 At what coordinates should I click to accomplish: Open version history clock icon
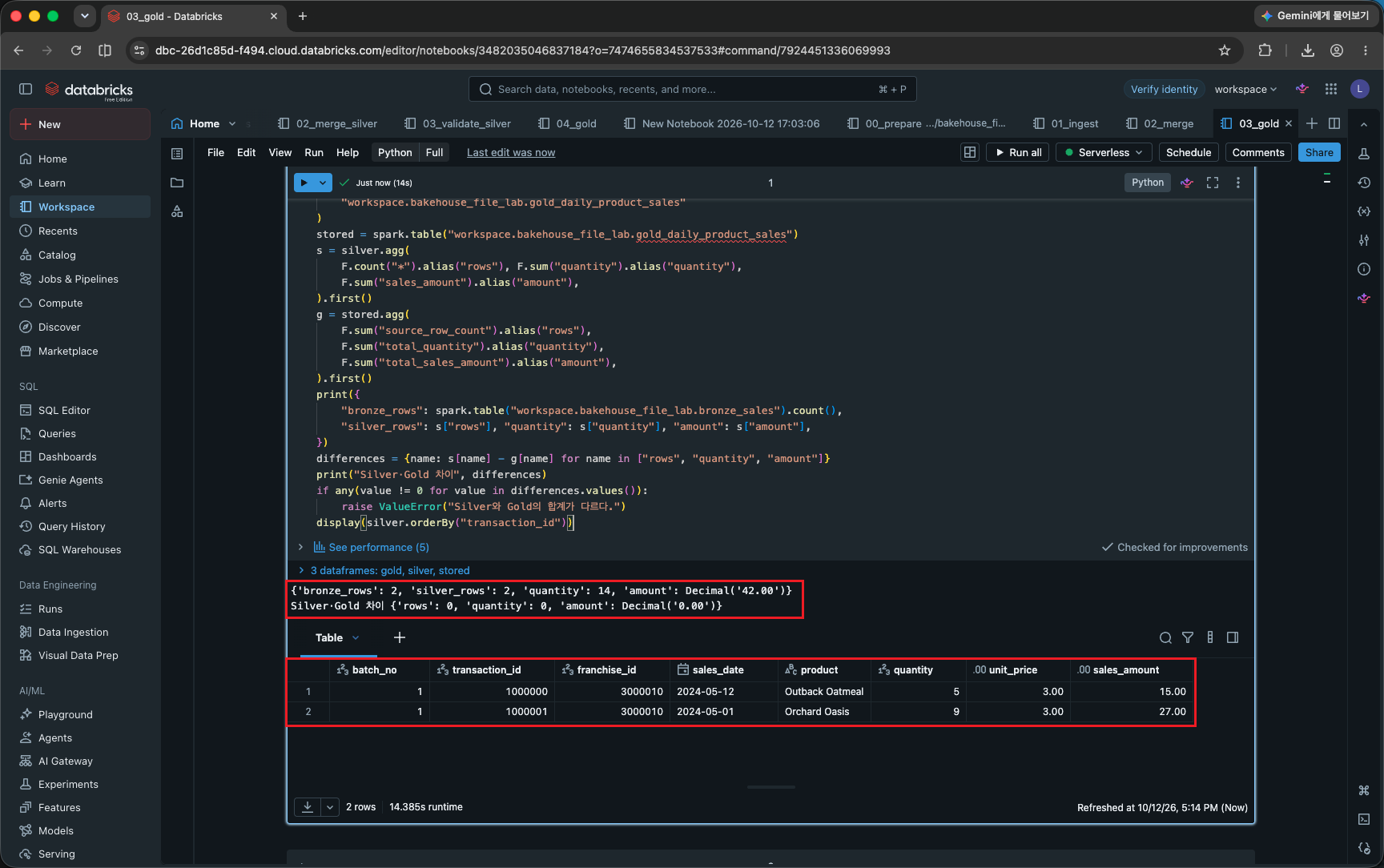[1364, 183]
